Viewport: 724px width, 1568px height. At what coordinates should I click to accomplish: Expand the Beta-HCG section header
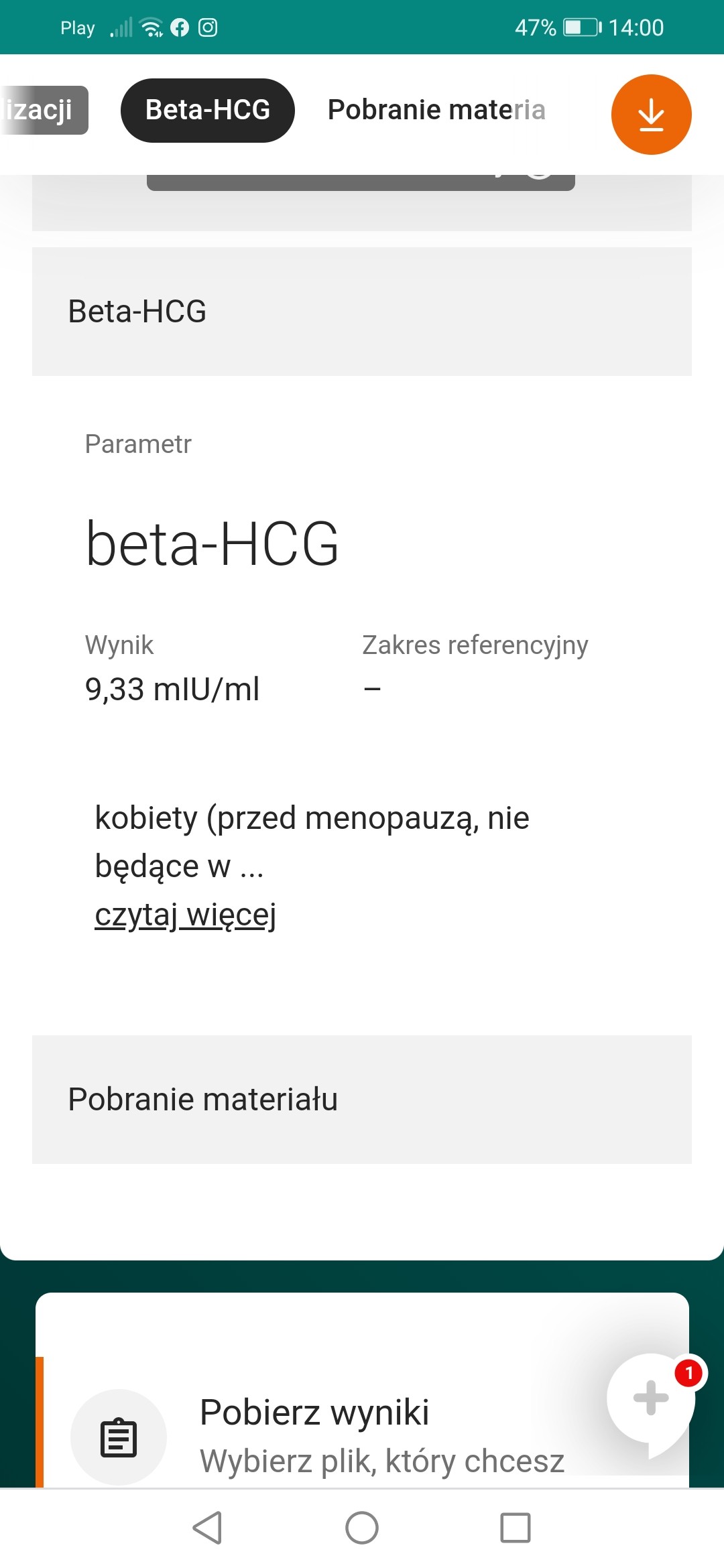pyautogui.click(x=362, y=312)
